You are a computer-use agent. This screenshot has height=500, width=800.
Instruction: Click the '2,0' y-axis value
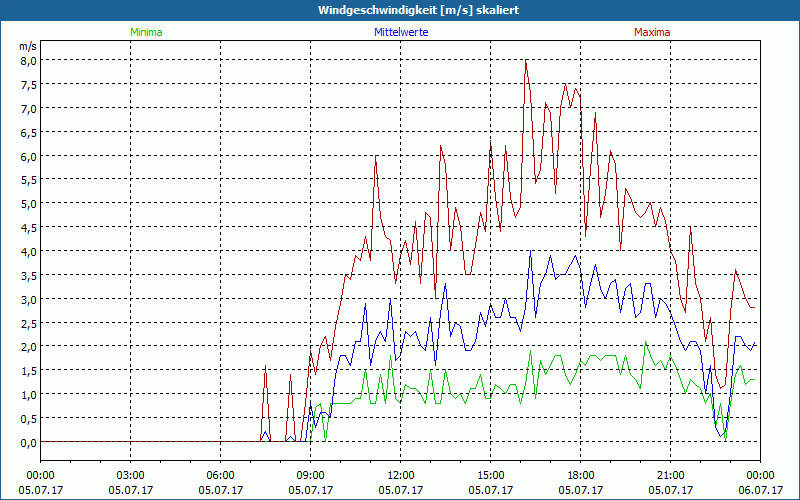[x=29, y=347]
